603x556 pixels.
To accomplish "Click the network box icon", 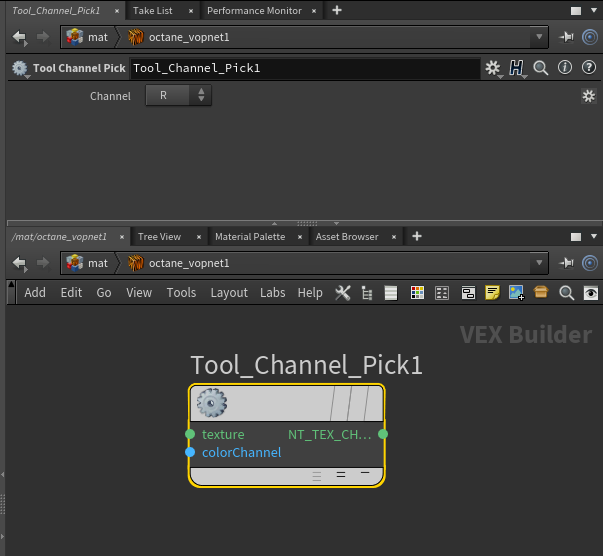I will point(468,293).
